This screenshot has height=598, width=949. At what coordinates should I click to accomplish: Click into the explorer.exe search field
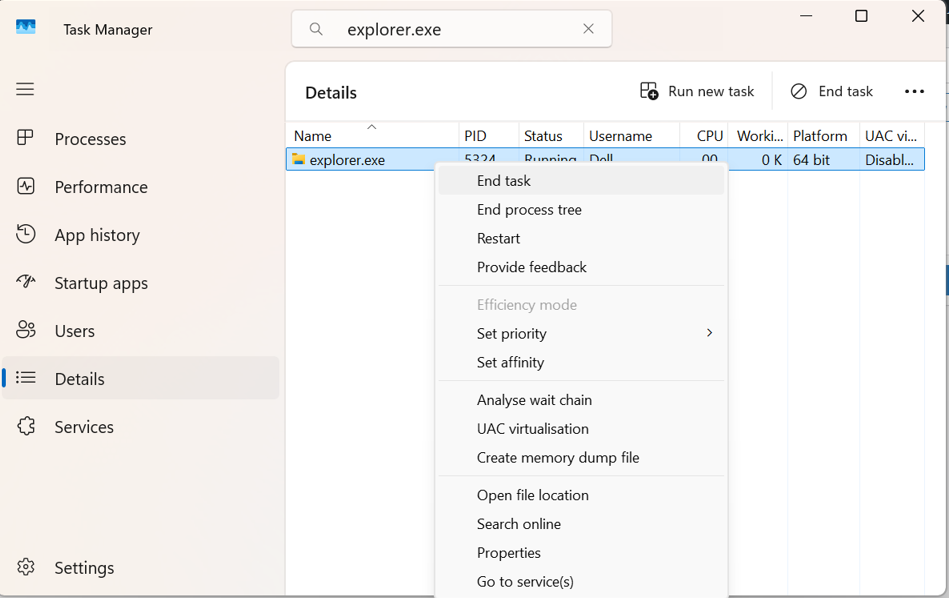click(451, 29)
